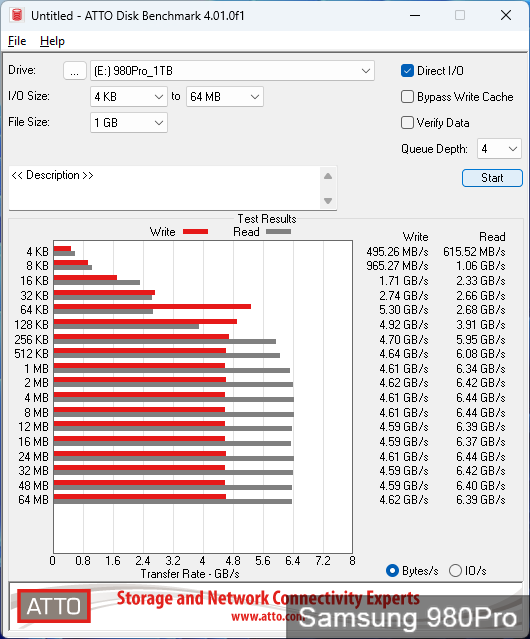
Task: Click the red Write legend swatch
Action: [x=196, y=231]
